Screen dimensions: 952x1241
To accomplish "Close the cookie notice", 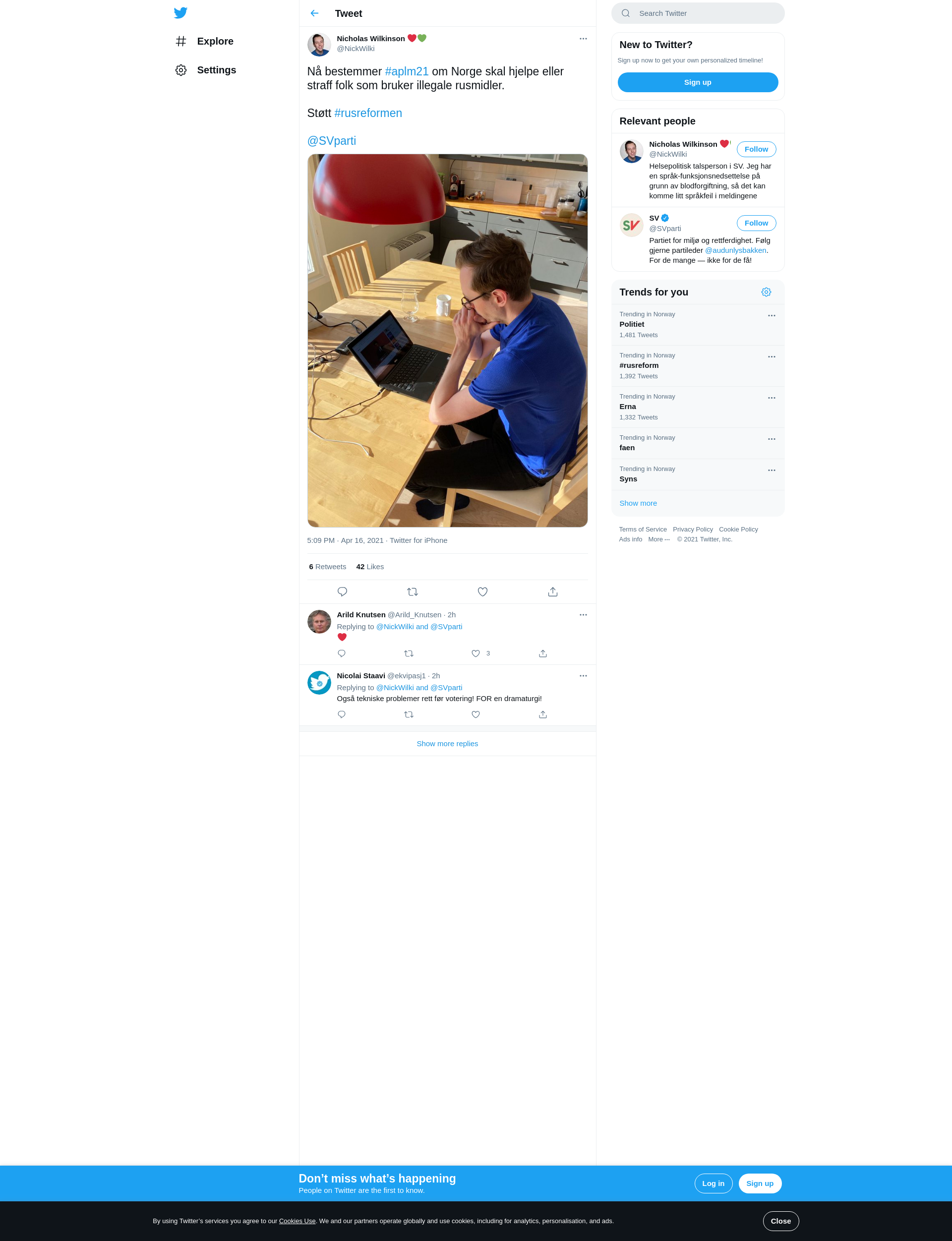I will click(780, 1221).
